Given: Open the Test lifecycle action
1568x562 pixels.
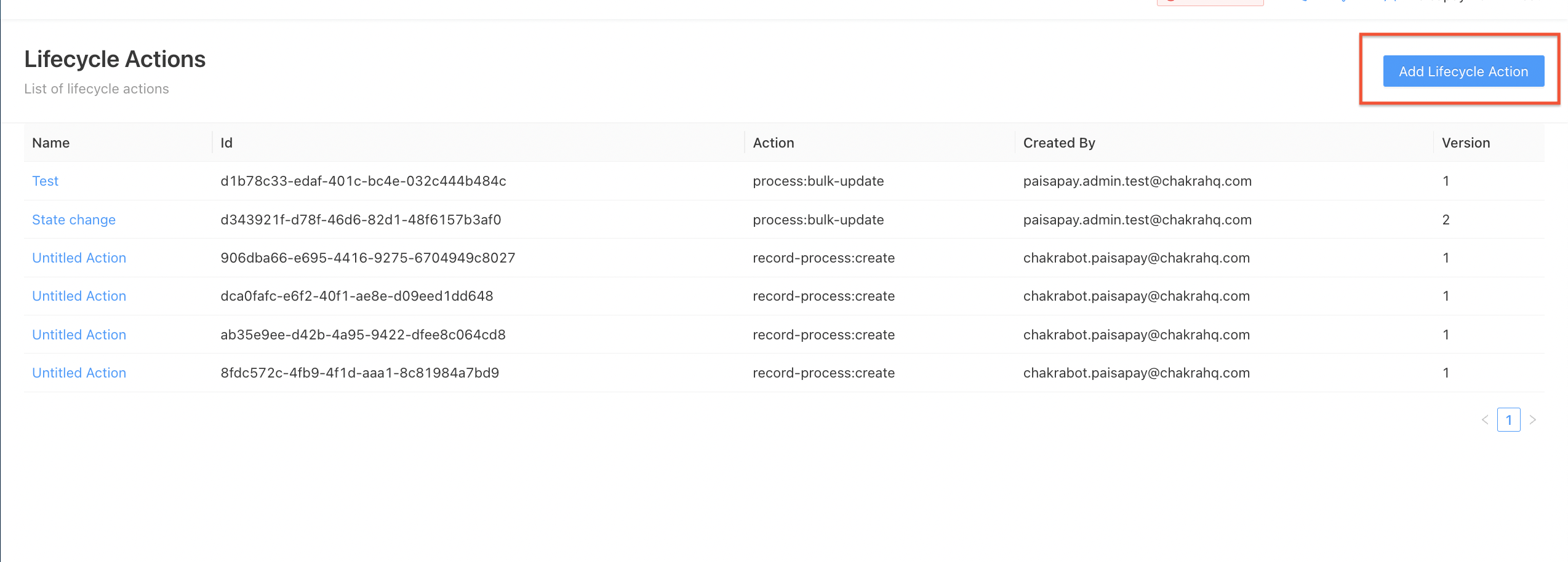Looking at the screenshot, I should tap(44, 181).
